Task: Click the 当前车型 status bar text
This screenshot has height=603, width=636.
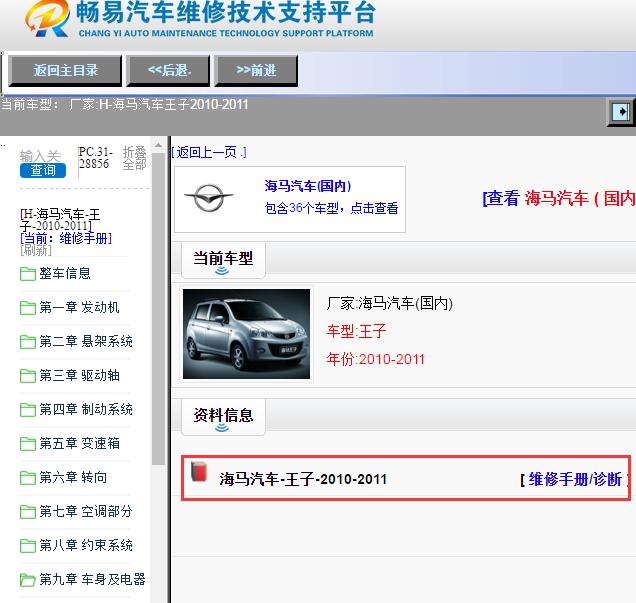Action: click(125, 105)
